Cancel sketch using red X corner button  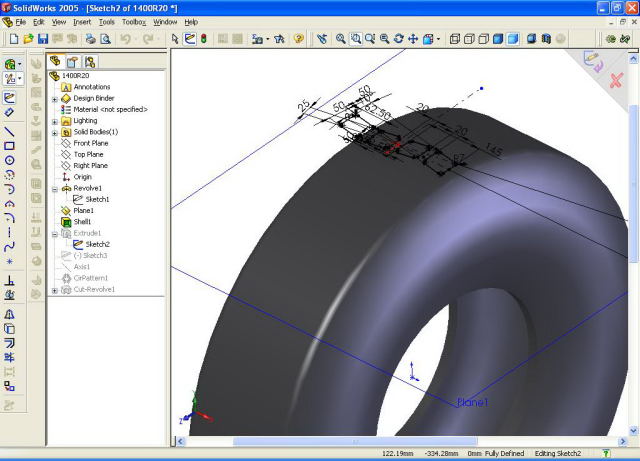[x=616, y=79]
